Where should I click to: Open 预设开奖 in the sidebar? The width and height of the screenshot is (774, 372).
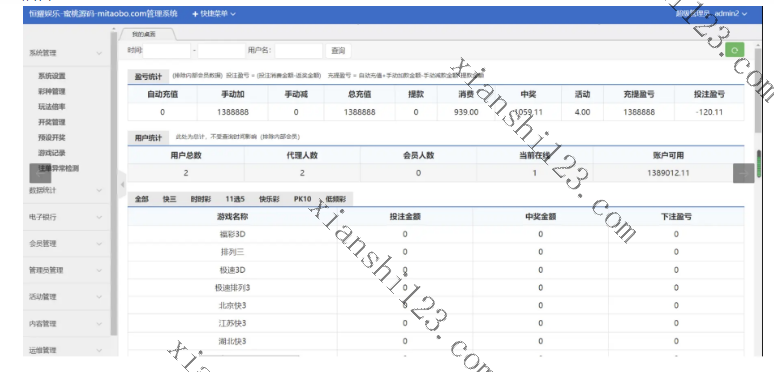click(x=52, y=137)
